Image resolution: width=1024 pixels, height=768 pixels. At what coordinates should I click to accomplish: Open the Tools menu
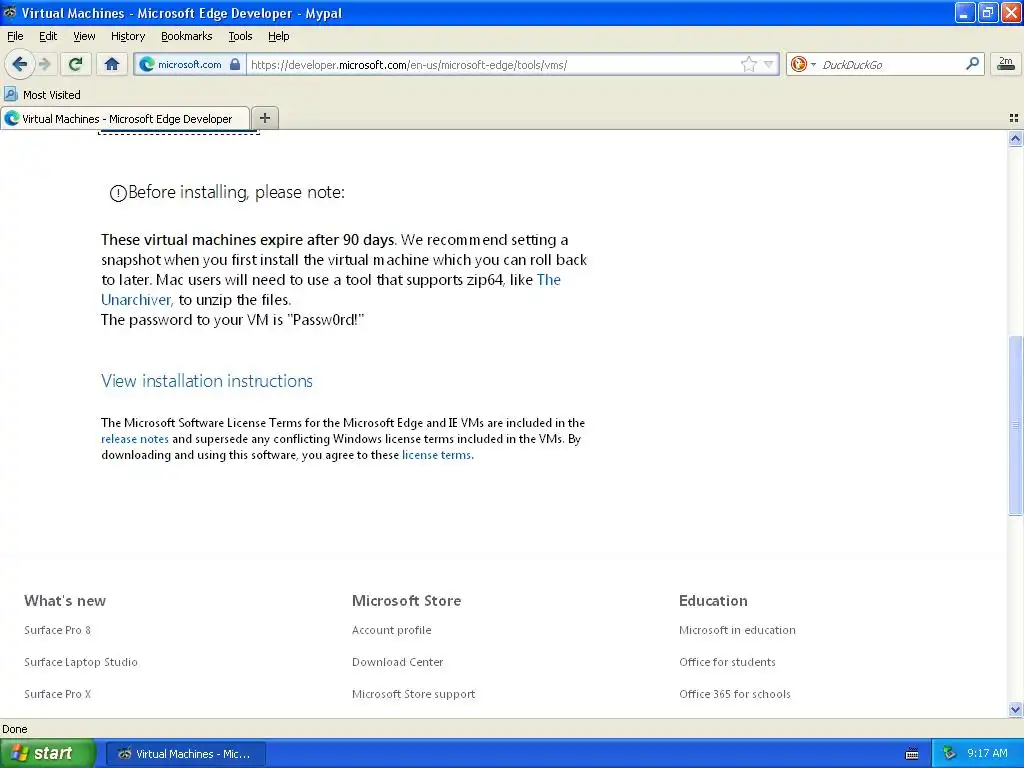coord(240,36)
